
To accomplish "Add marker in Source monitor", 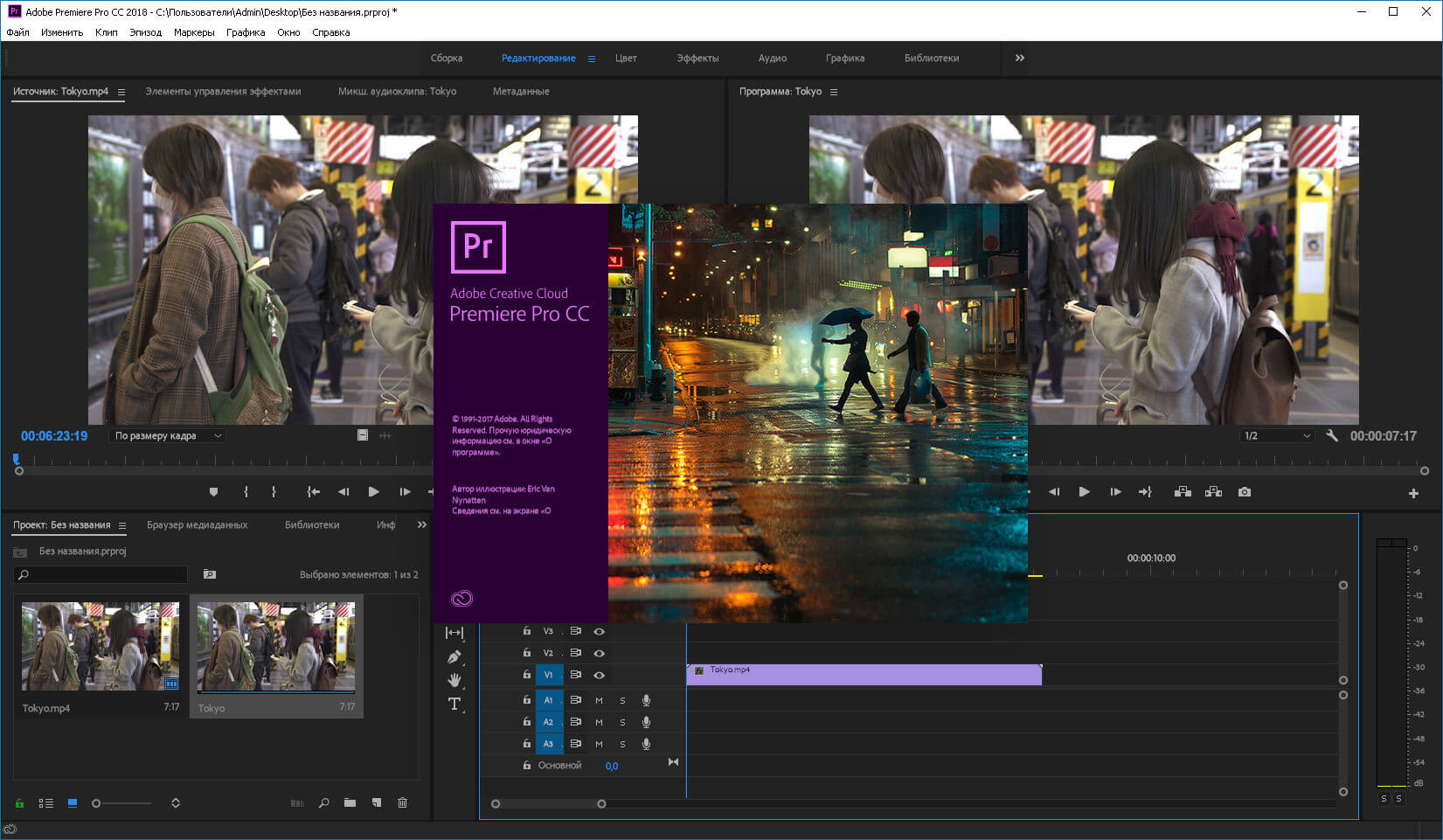I will click(x=213, y=492).
